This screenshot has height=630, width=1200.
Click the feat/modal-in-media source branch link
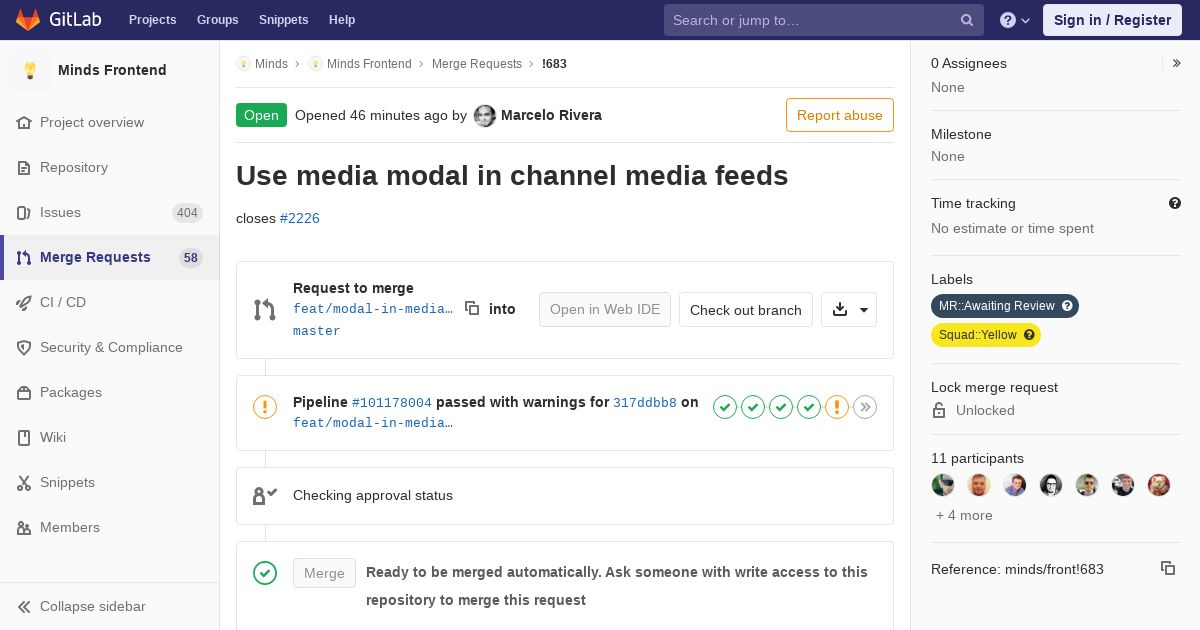[x=373, y=309]
